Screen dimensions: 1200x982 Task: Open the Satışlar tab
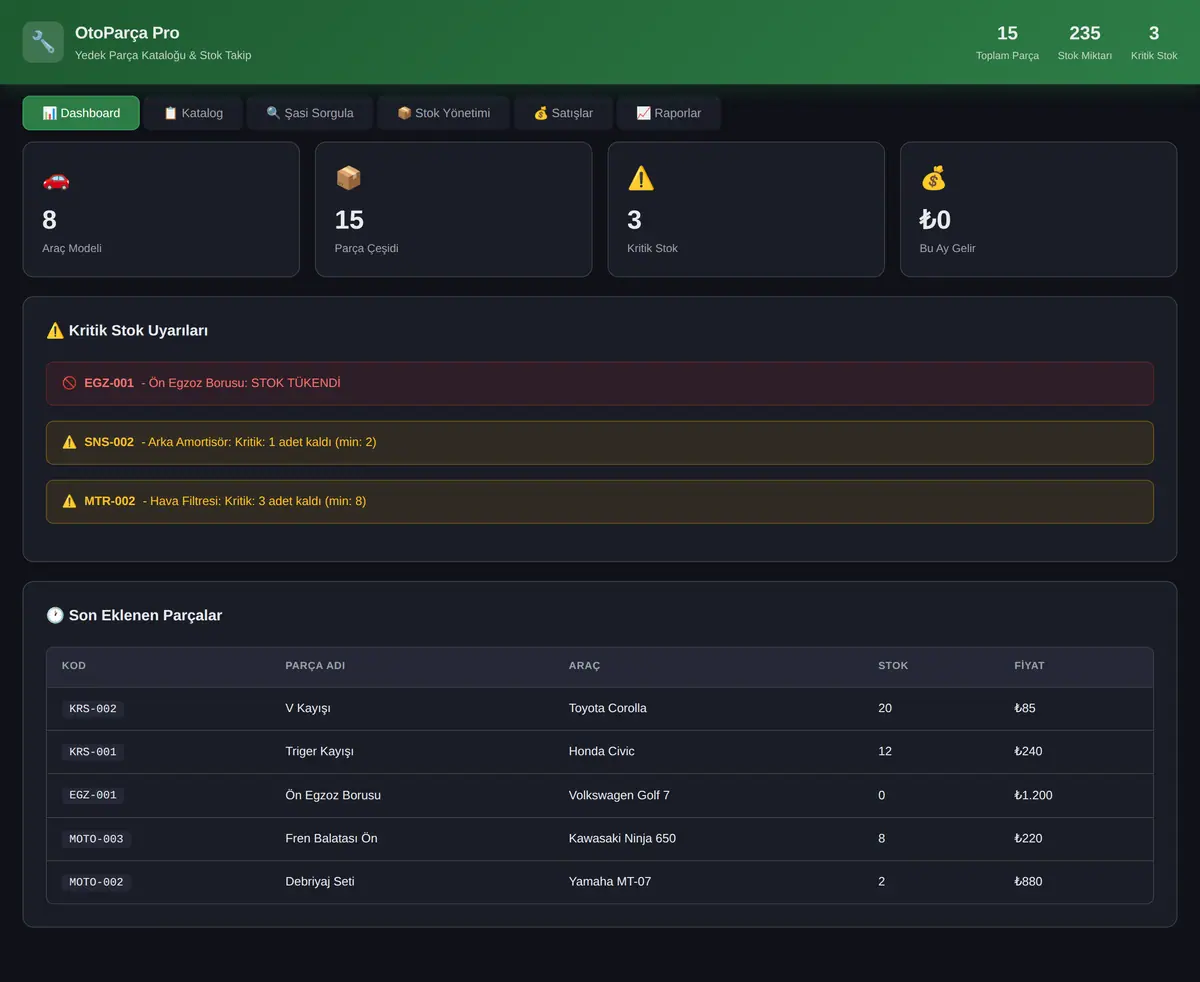point(563,113)
